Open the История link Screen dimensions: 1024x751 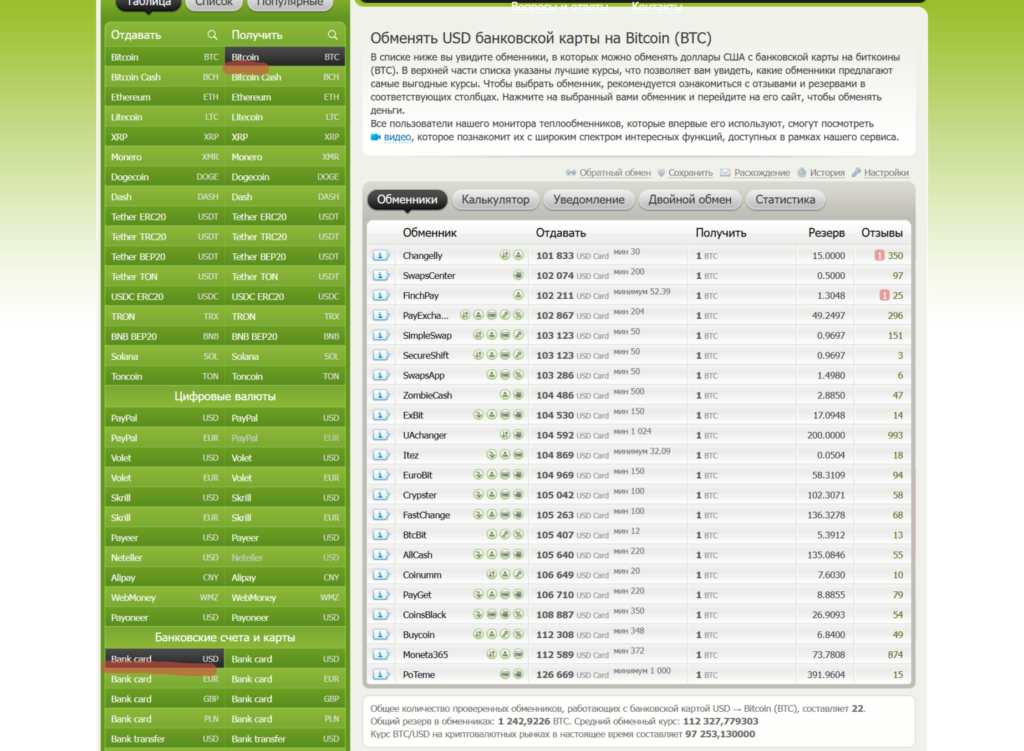click(827, 172)
